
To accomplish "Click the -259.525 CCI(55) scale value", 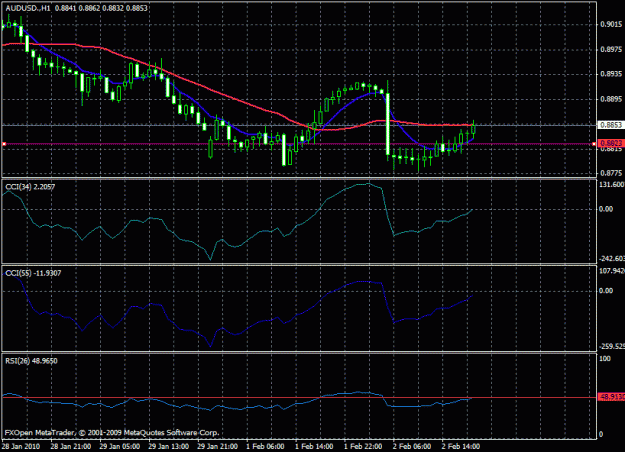I will tap(612, 346).
